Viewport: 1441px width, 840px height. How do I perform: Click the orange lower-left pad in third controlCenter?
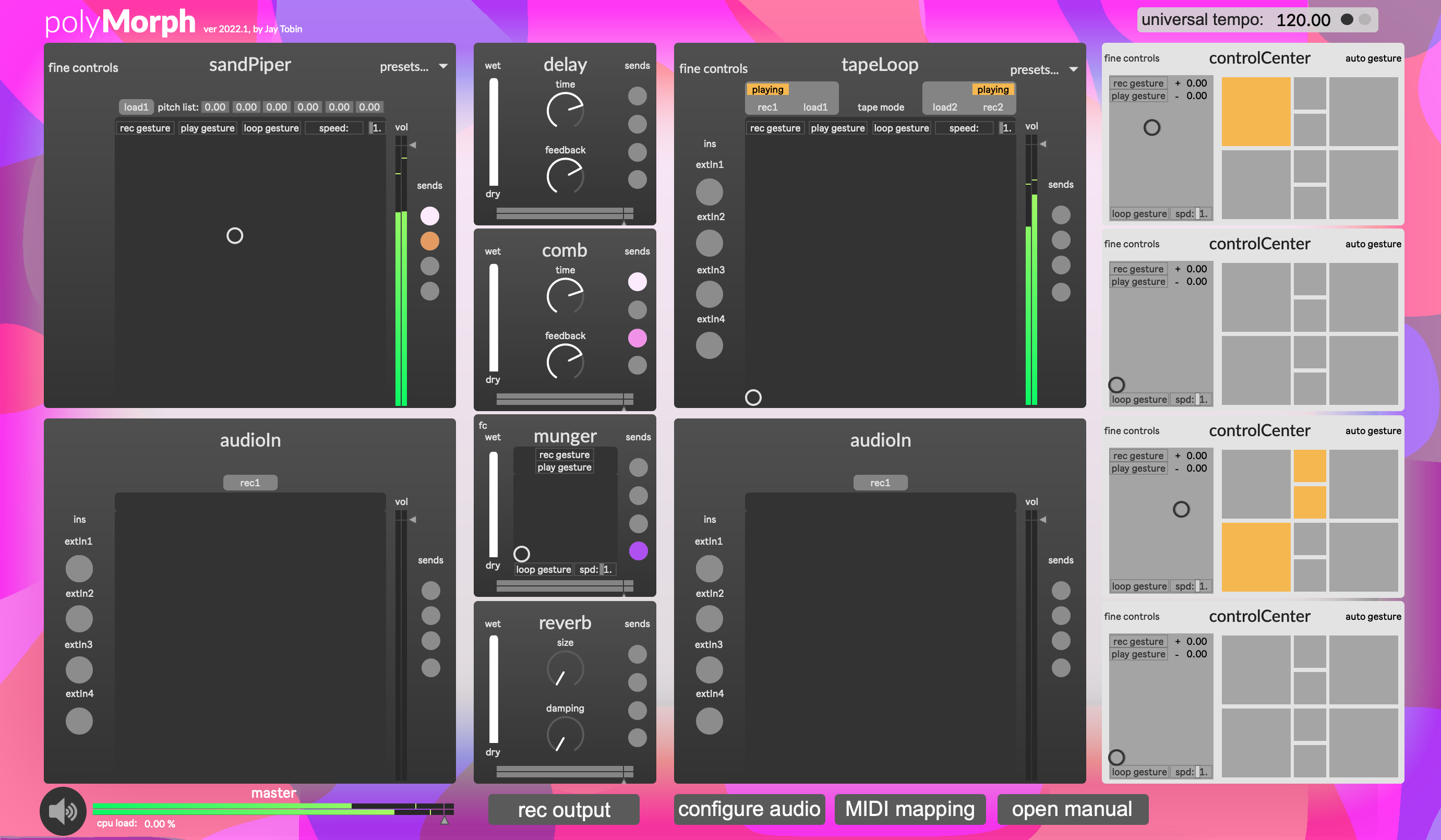click(x=1256, y=557)
